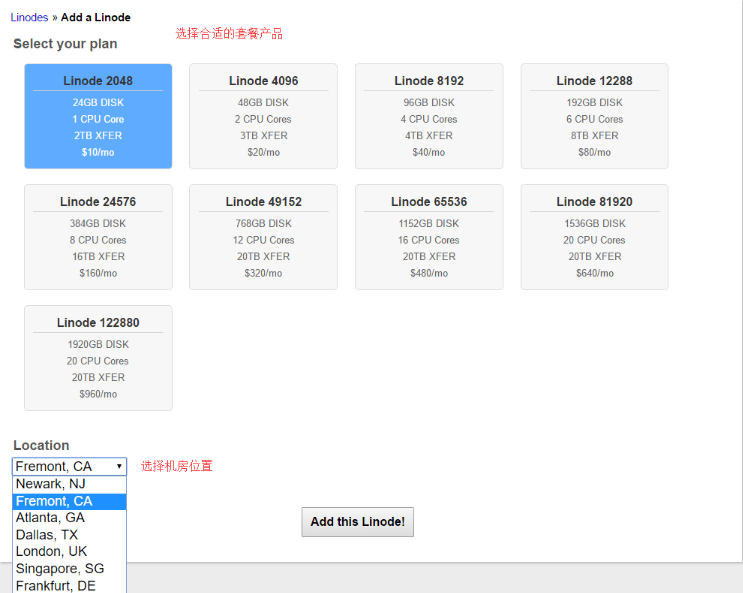Image resolution: width=743 pixels, height=593 pixels.
Task: Pick the Linode 65536 plan card
Action: point(428,236)
